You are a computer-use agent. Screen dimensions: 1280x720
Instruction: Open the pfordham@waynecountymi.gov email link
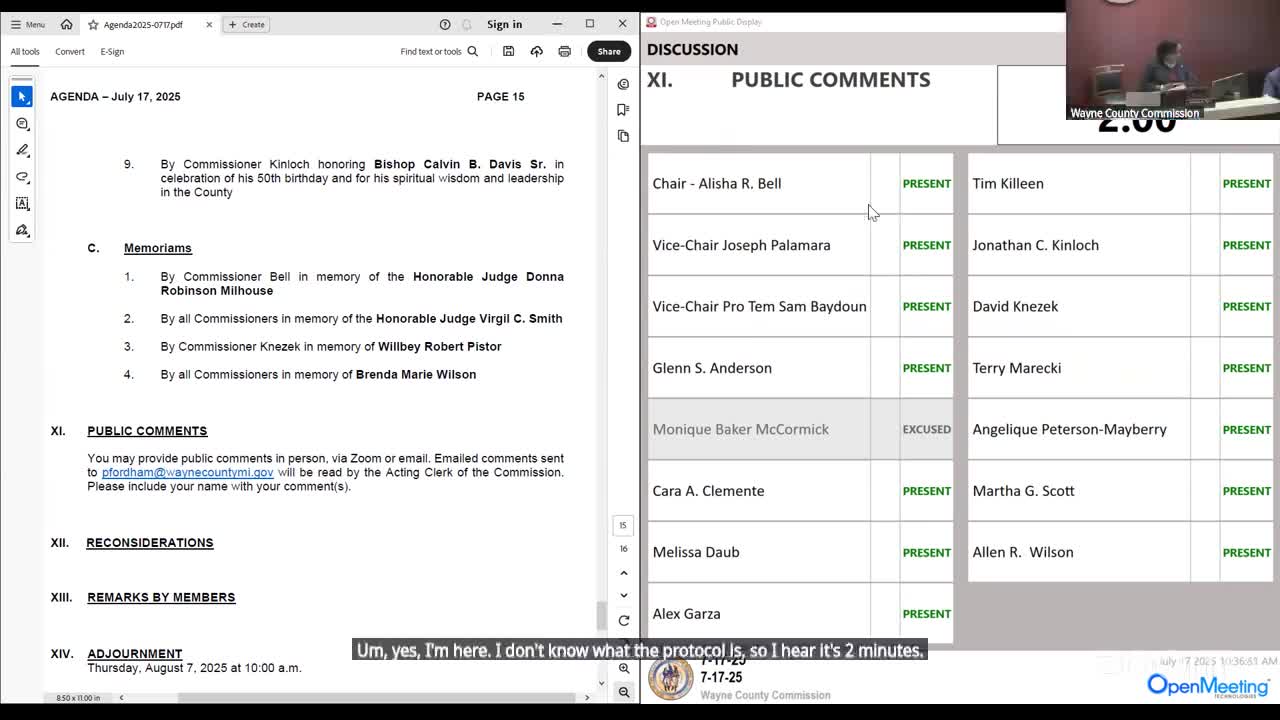click(x=187, y=472)
